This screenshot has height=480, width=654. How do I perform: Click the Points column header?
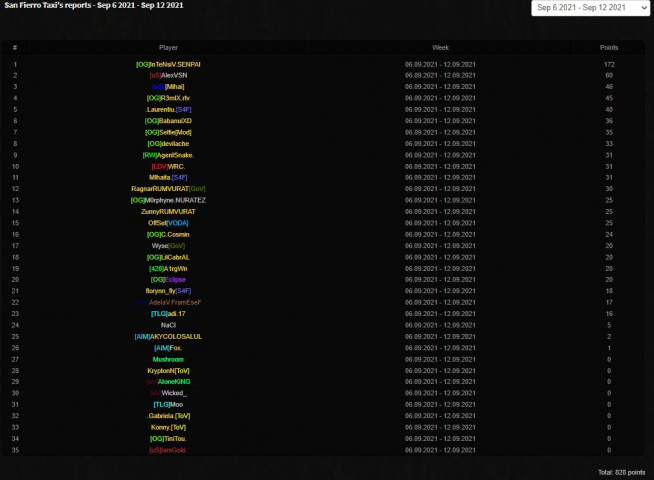pyautogui.click(x=608, y=47)
